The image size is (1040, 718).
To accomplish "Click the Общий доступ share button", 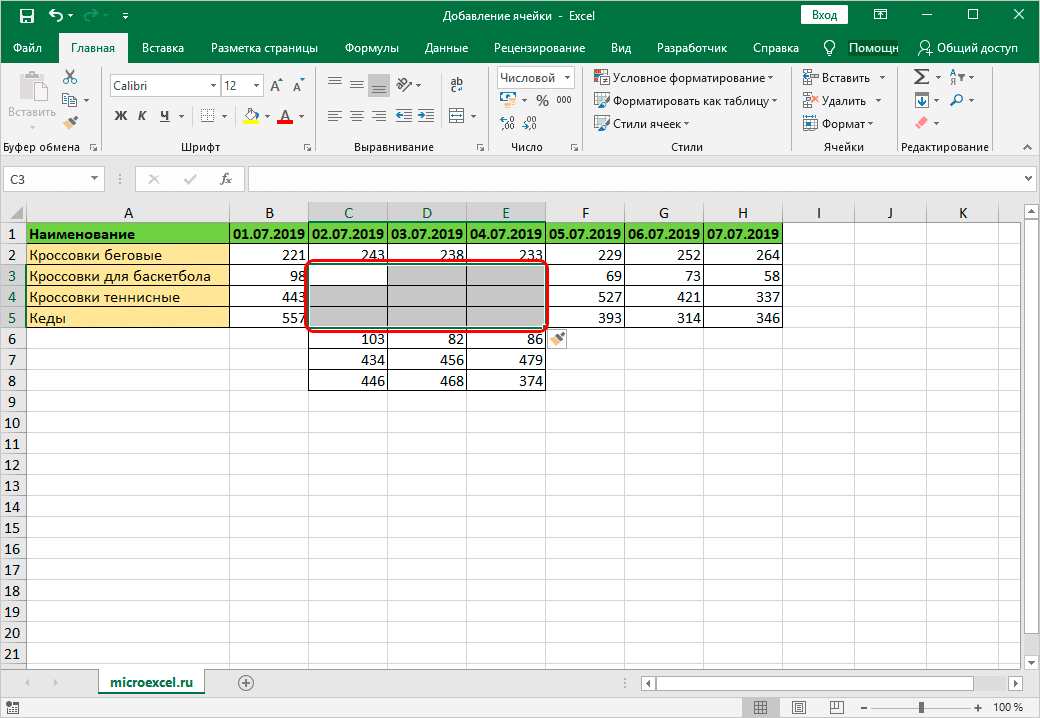I will click(968, 48).
